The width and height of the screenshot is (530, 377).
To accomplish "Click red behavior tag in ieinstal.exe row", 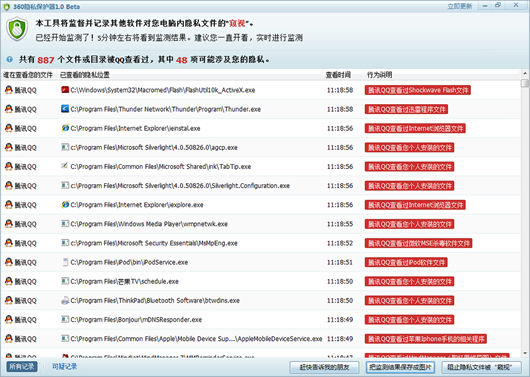I will (x=415, y=128).
